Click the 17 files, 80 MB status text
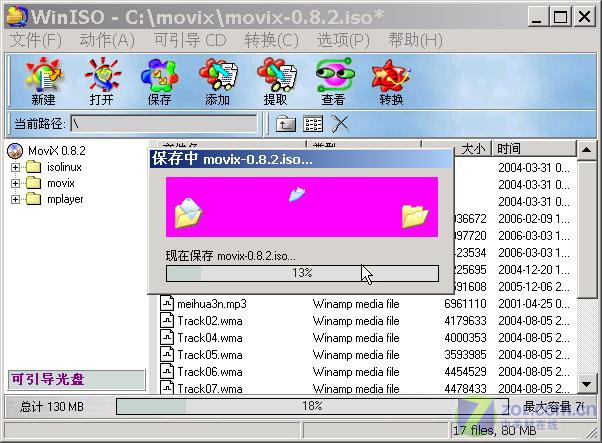This screenshot has height=443, width=602. click(x=494, y=430)
